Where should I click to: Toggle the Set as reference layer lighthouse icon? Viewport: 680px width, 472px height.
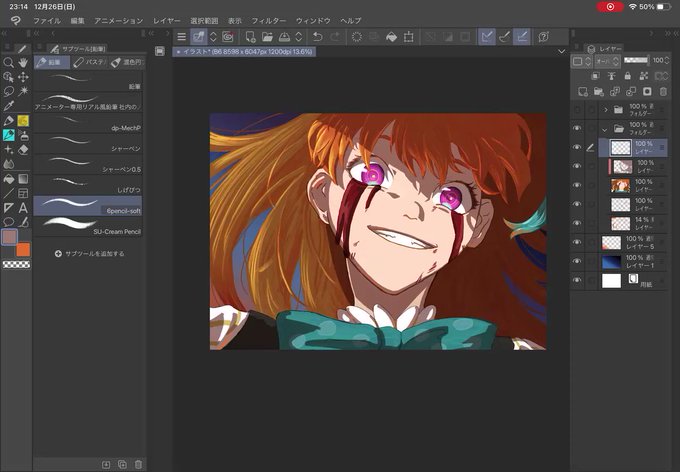click(611, 76)
